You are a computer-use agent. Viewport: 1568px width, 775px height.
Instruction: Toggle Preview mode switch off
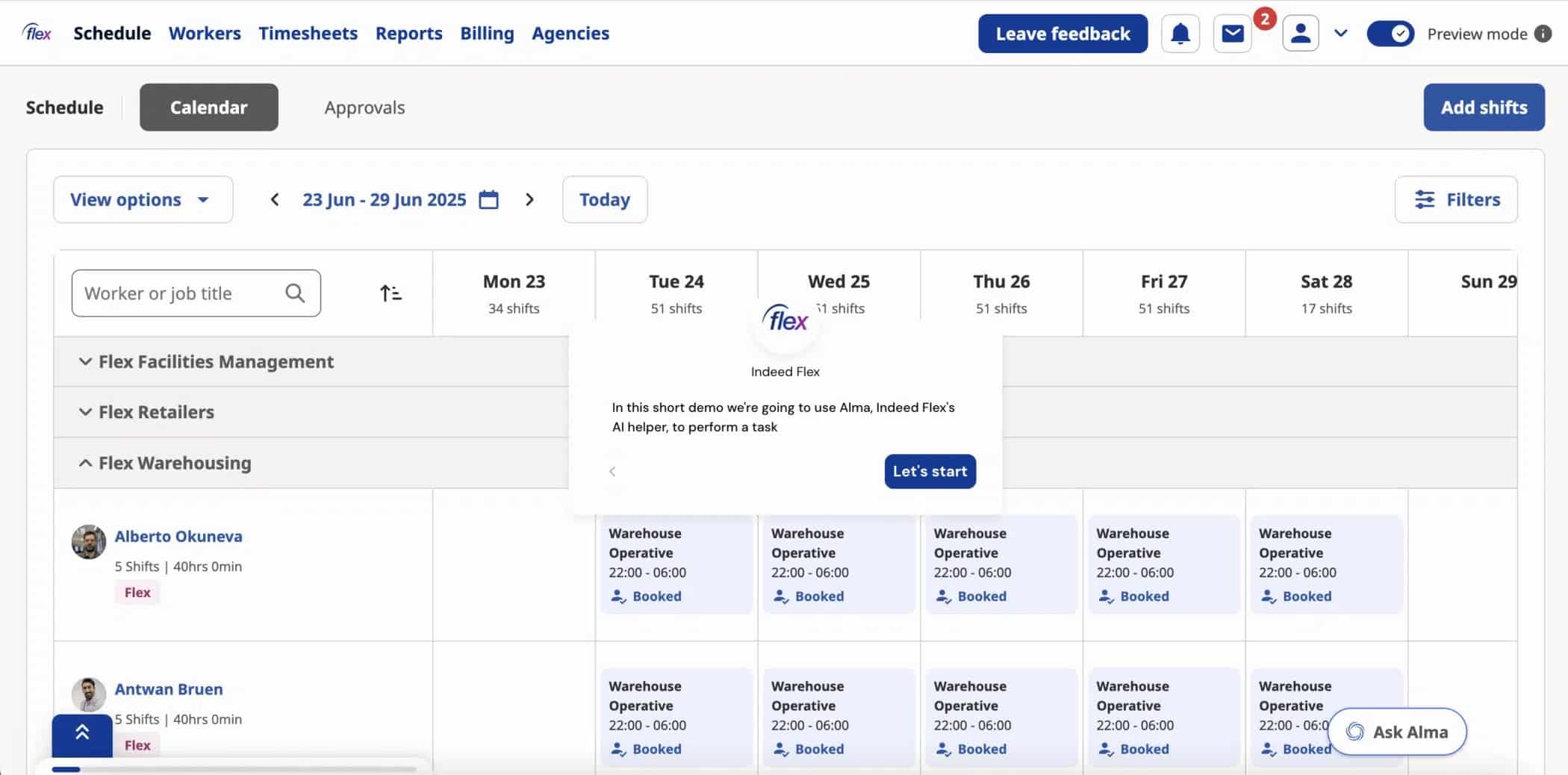pos(1390,34)
